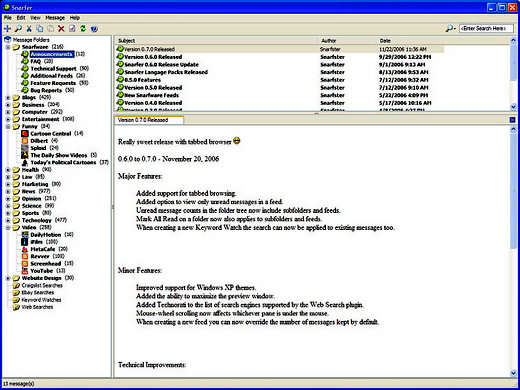The width and height of the screenshot is (520, 390).
Task: Select the Announcements feed
Action: 52,54
